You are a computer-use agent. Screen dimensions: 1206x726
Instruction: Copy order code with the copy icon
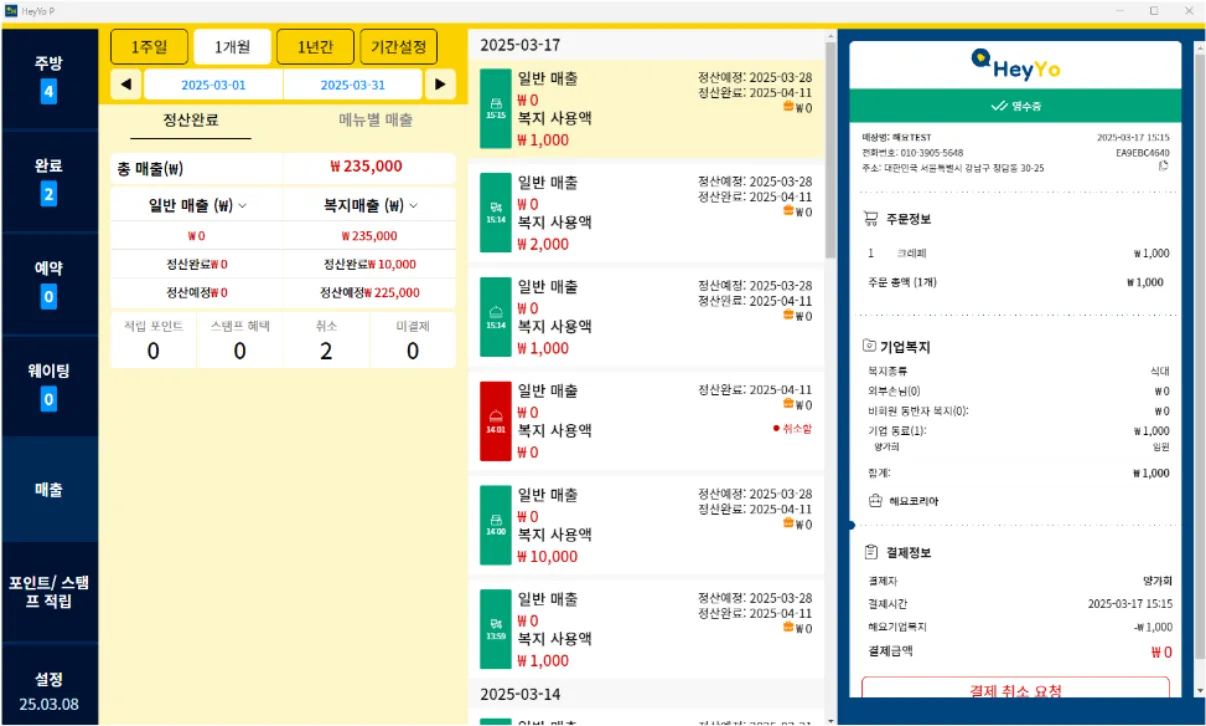pyautogui.click(x=1163, y=167)
